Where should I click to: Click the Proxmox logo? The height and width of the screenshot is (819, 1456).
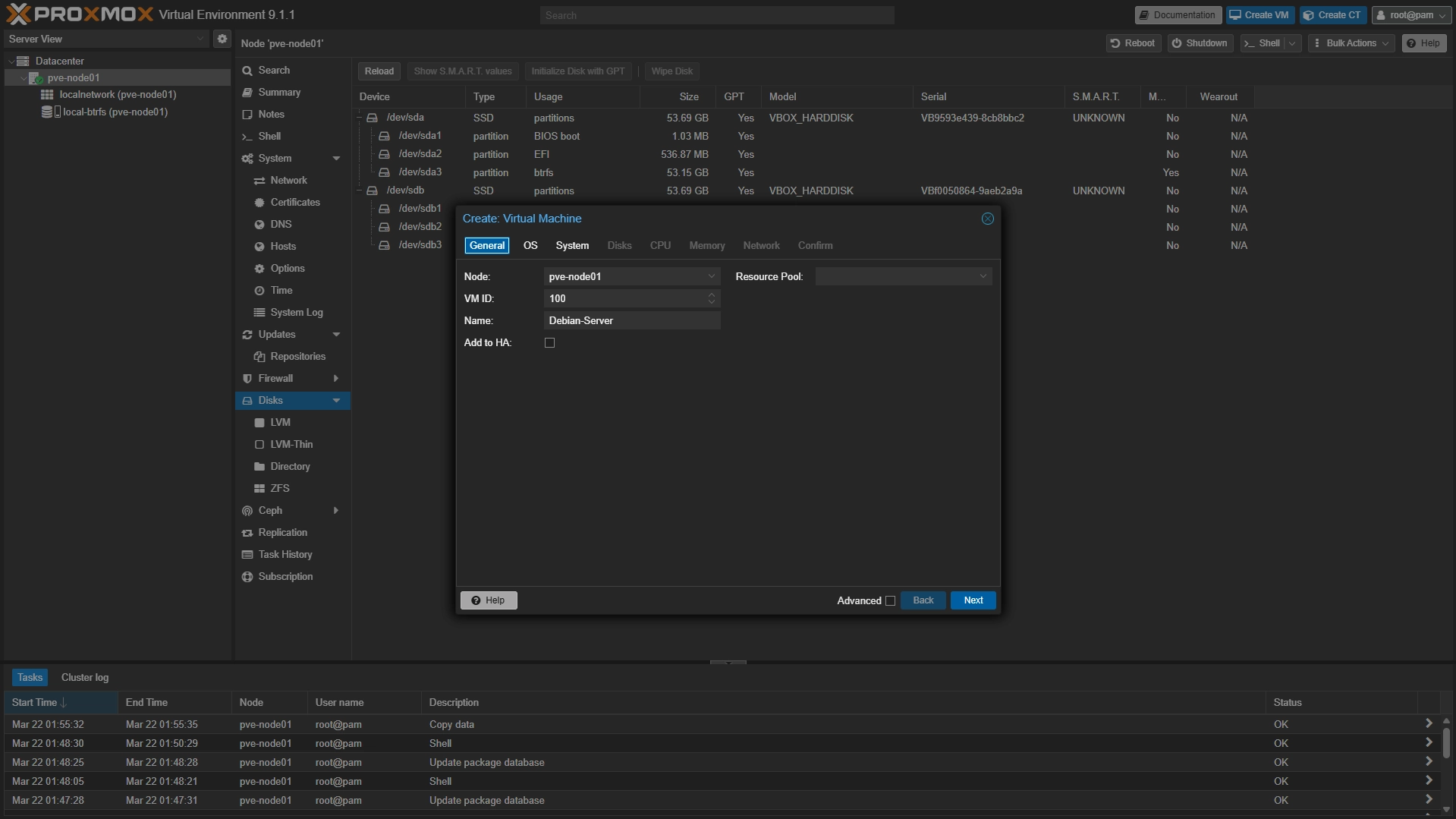tap(80, 14)
